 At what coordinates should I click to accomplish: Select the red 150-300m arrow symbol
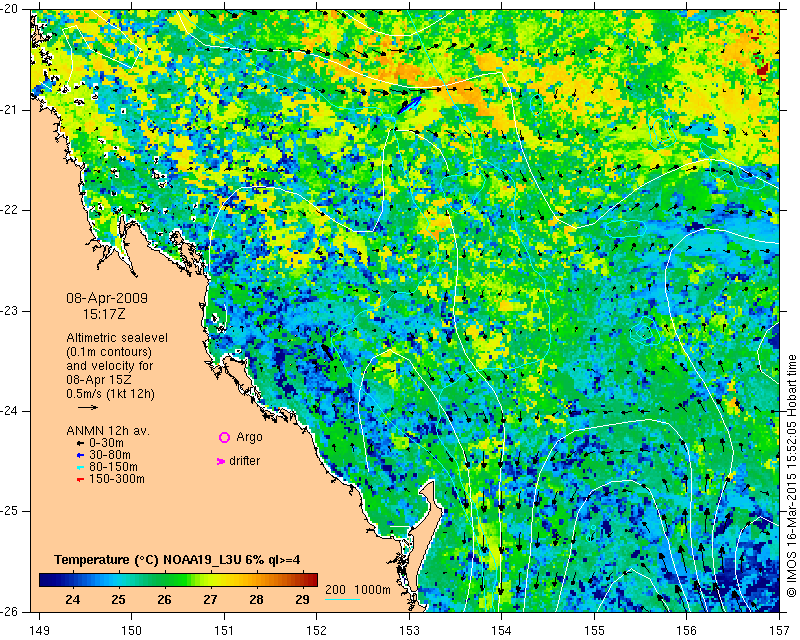click(80, 480)
